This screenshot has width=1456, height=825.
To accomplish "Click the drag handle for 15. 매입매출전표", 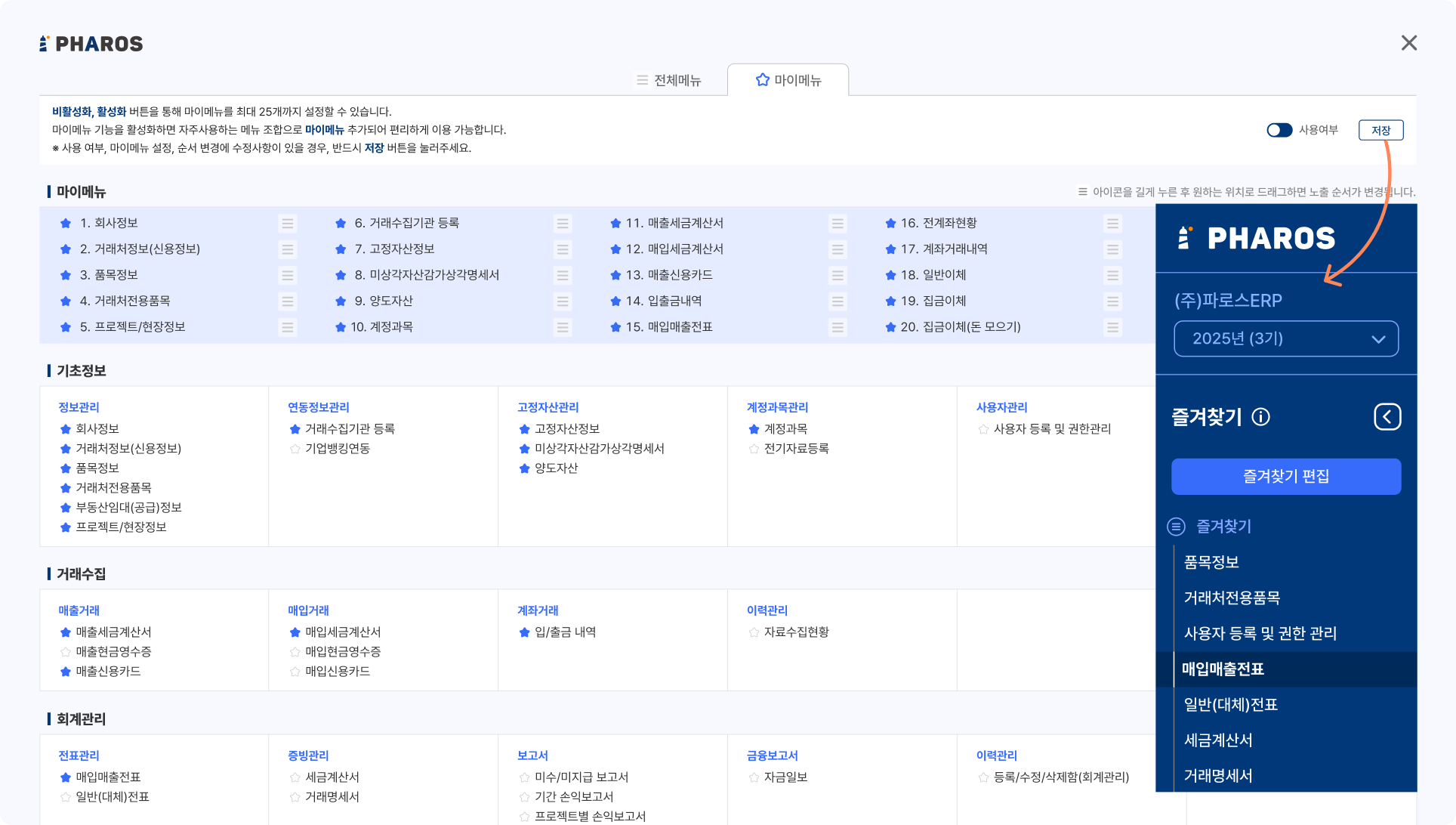I will 837,327.
